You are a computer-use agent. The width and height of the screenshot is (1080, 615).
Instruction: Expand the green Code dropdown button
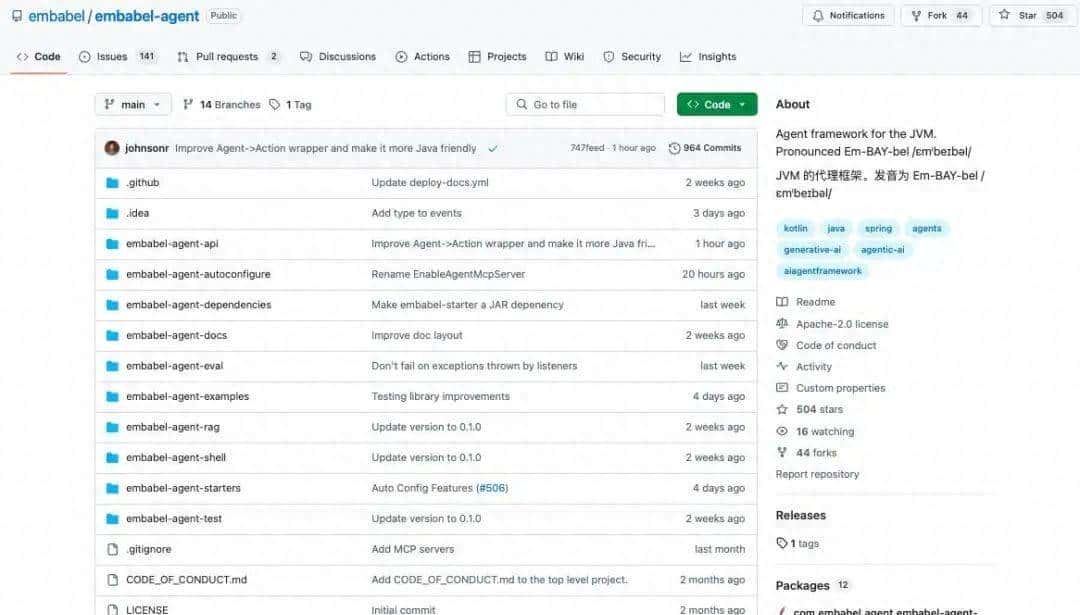(716, 105)
